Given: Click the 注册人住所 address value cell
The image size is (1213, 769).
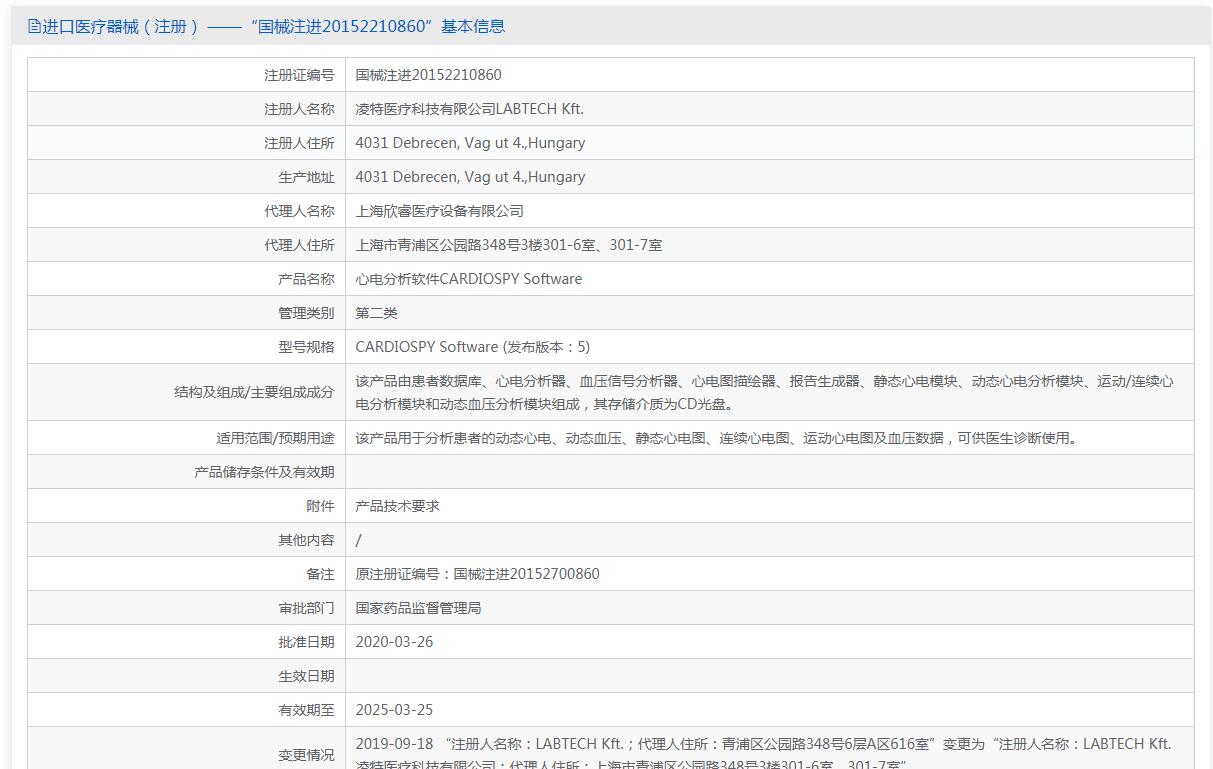Looking at the screenshot, I should point(470,143).
